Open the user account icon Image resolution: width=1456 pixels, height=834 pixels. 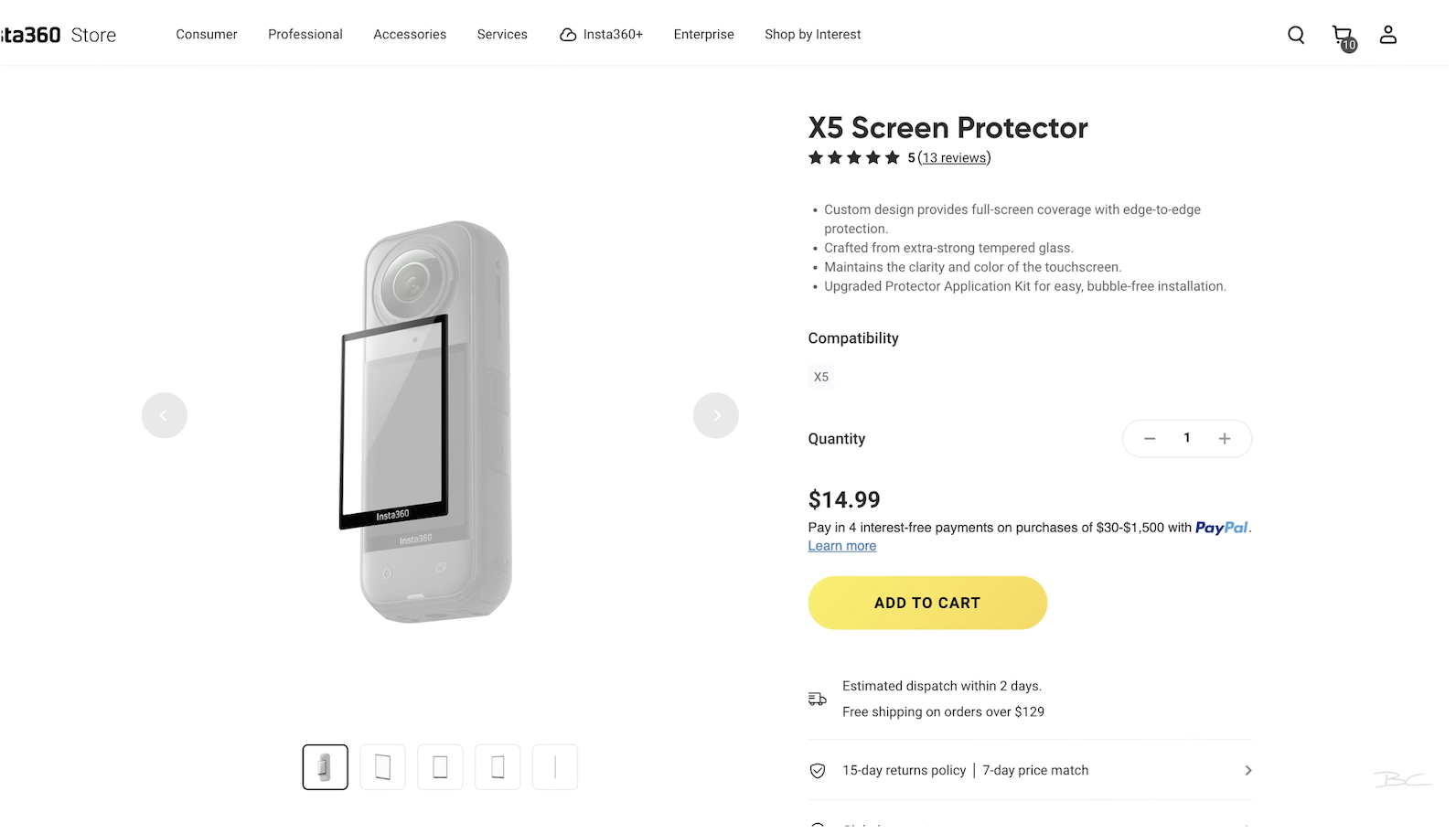coord(1388,35)
